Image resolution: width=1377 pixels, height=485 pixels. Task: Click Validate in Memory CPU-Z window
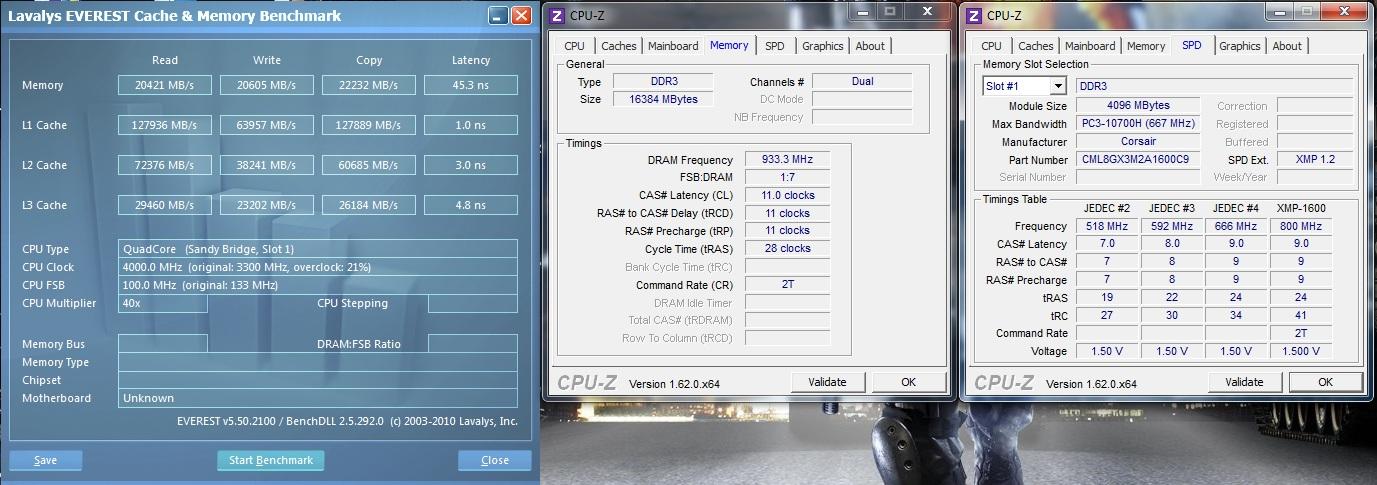(827, 382)
